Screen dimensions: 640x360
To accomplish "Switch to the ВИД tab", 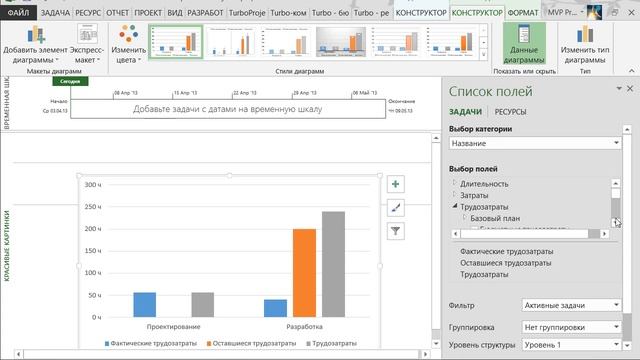I will click(x=175, y=13).
